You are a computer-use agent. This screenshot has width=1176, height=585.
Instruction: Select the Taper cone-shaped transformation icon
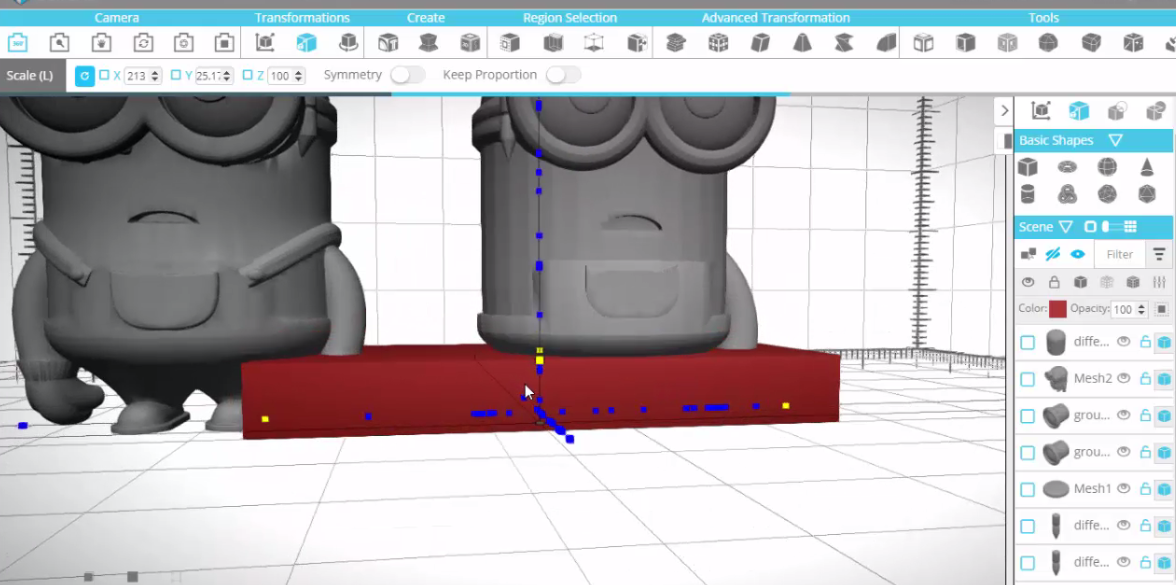click(802, 43)
